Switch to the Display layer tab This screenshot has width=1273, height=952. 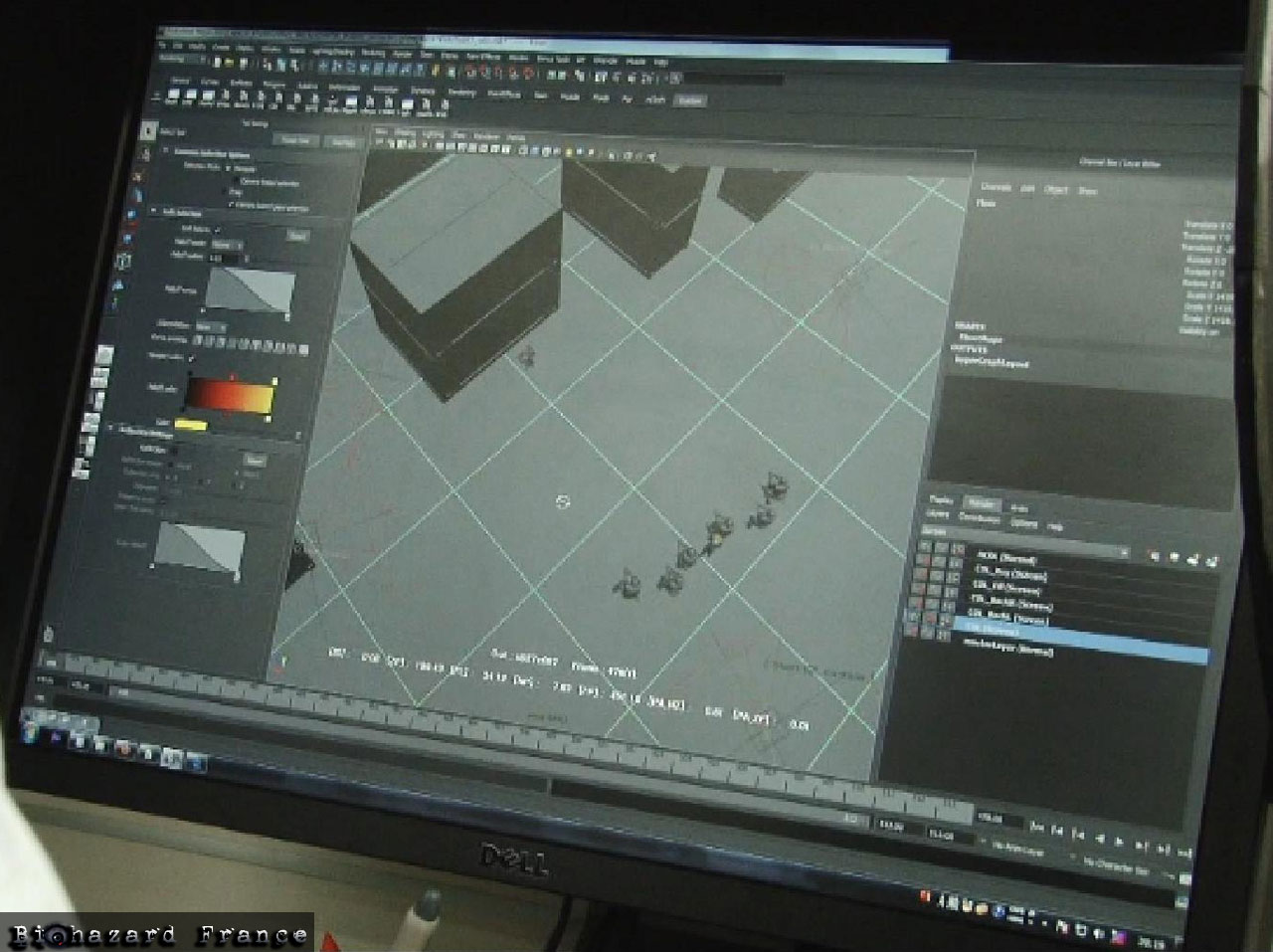click(x=940, y=500)
